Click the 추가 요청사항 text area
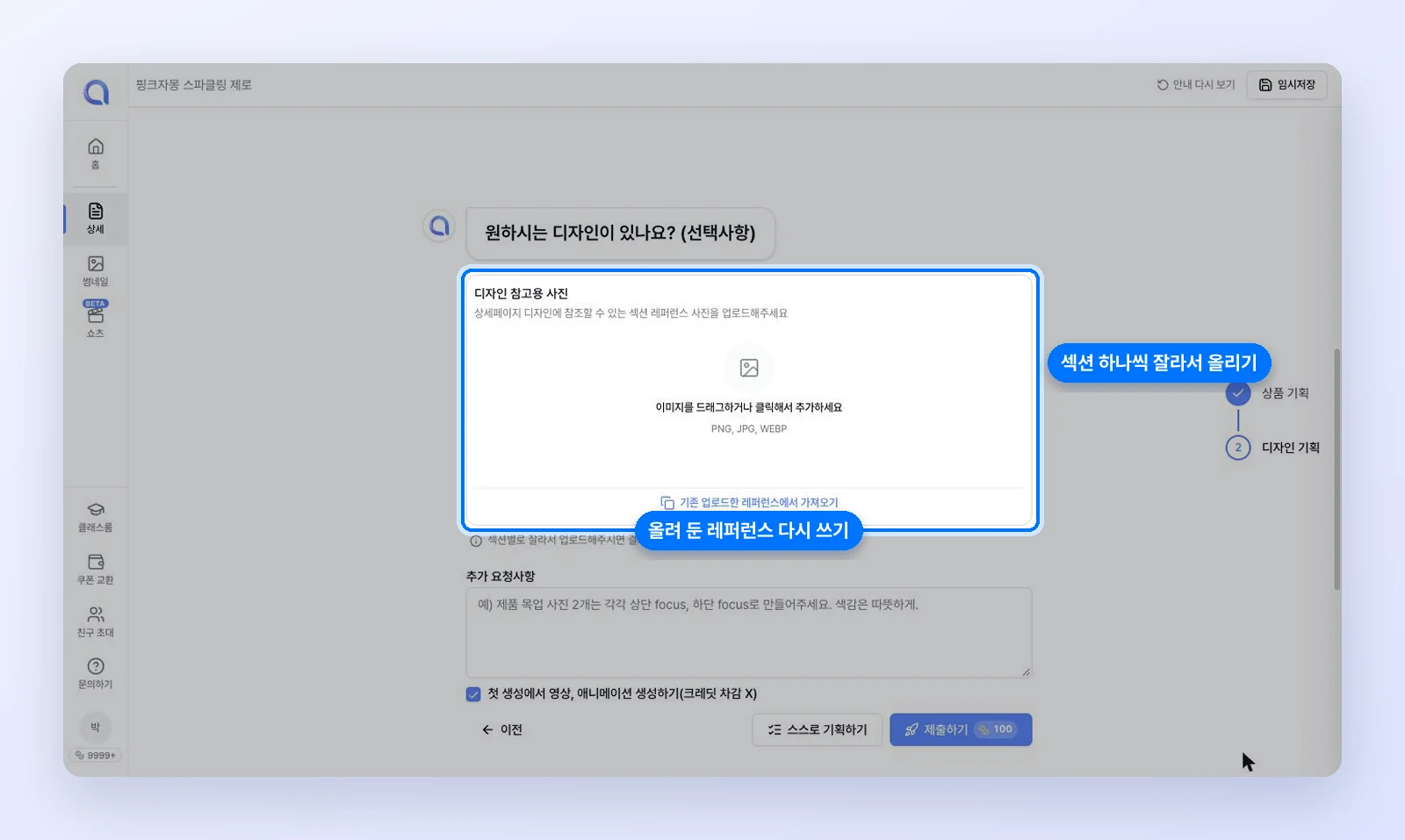The image size is (1405, 840). click(749, 632)
